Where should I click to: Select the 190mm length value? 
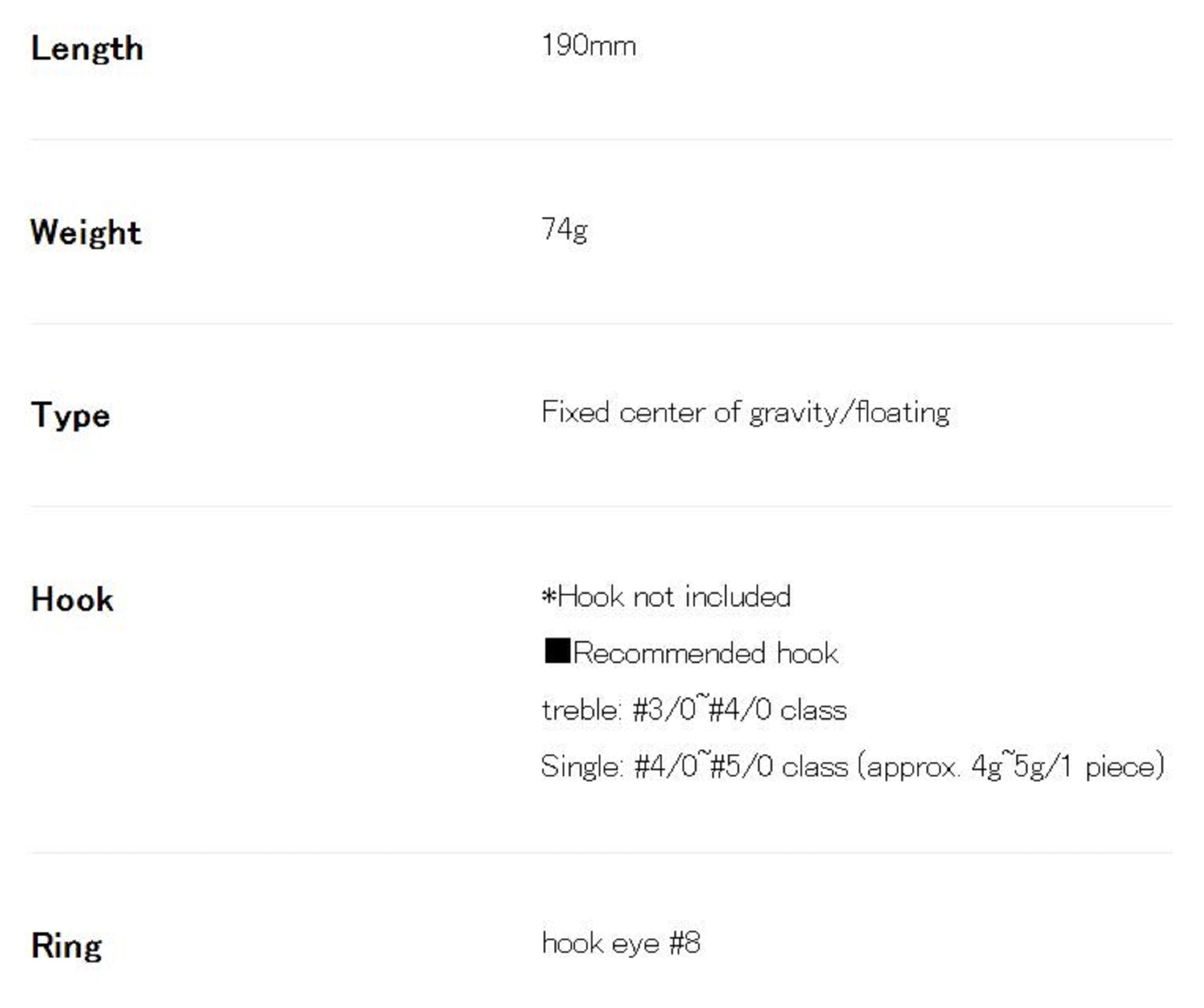(x=589, y=46)
